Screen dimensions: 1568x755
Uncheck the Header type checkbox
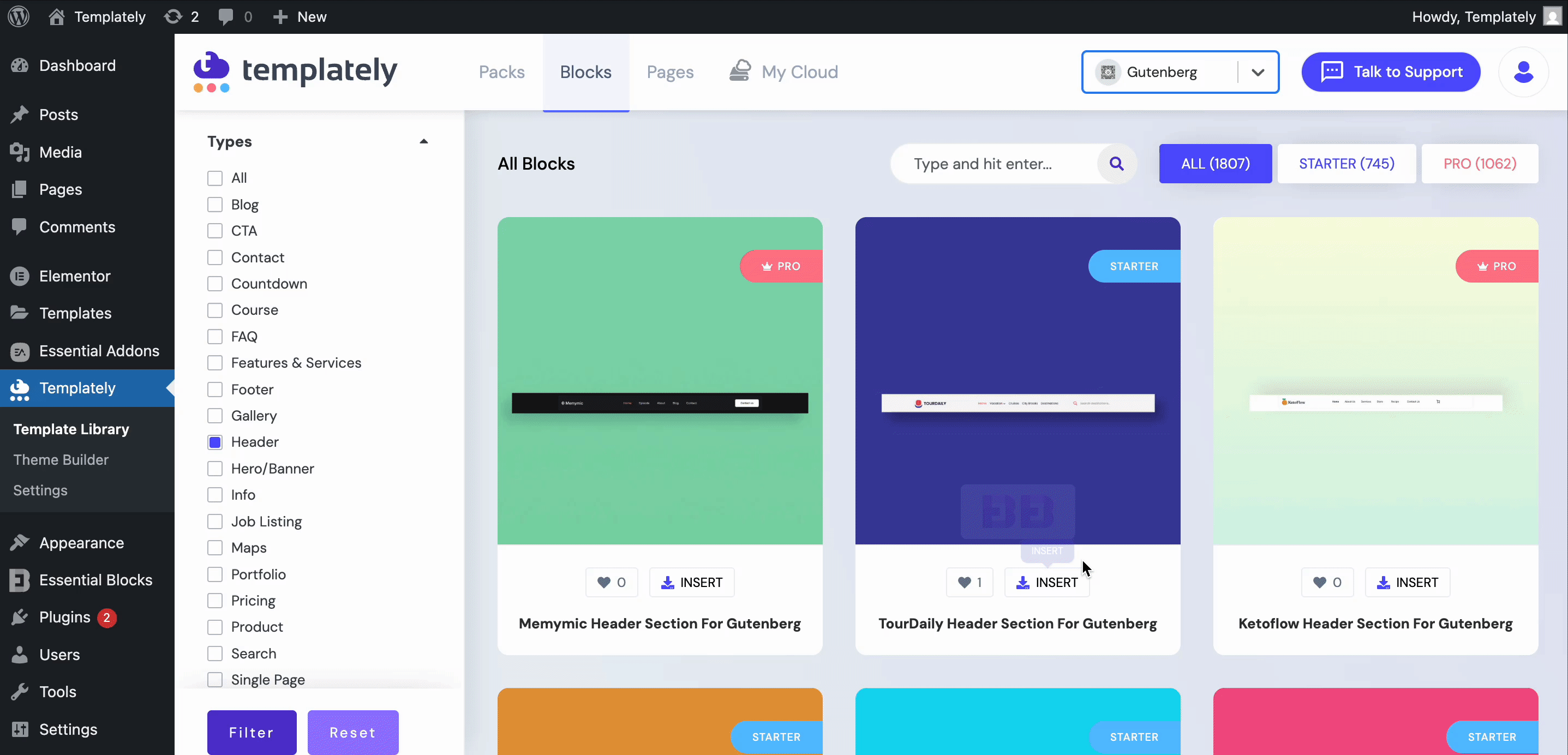click(215, 442)
